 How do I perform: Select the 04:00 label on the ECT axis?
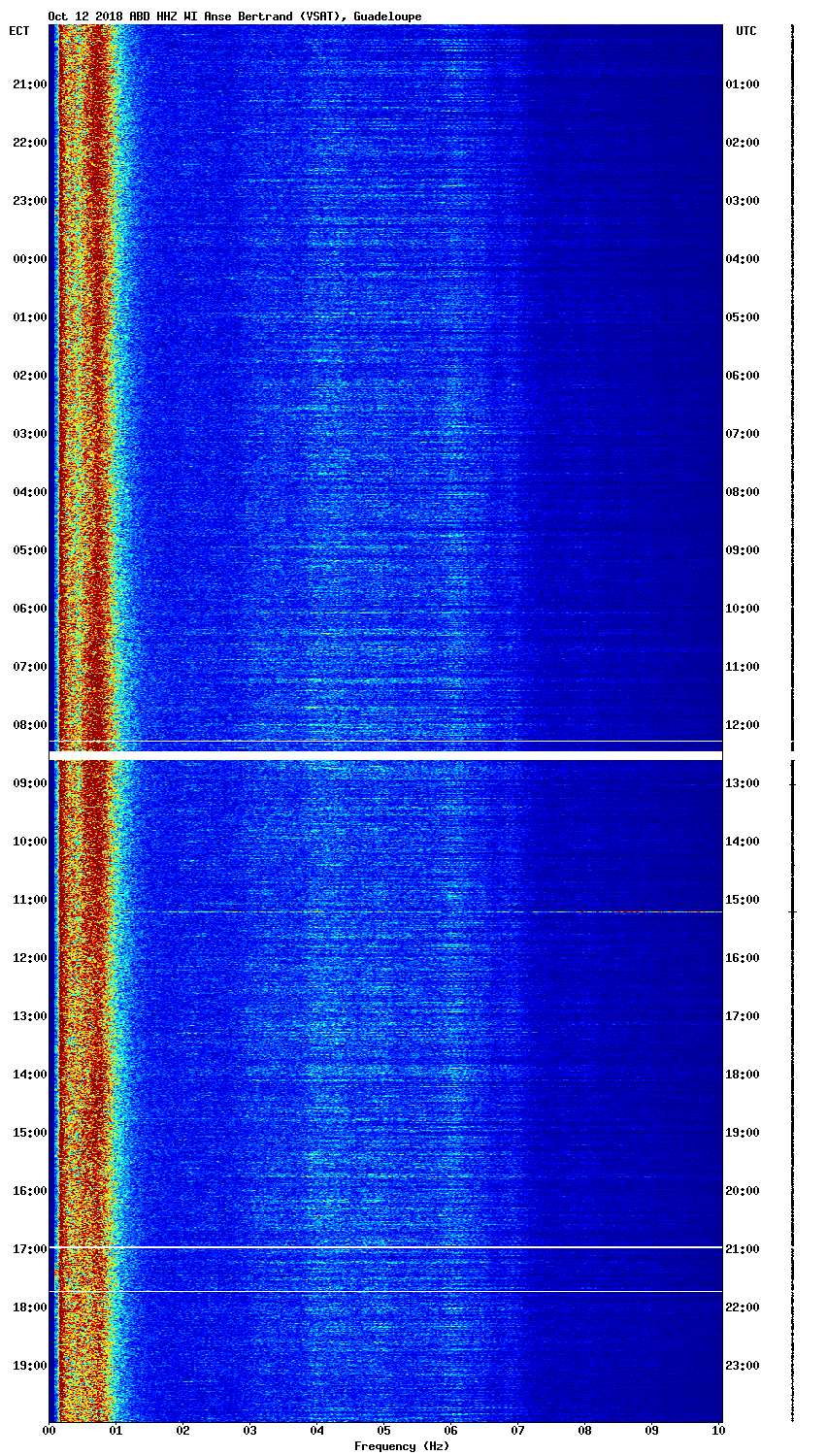click(29, 492)
